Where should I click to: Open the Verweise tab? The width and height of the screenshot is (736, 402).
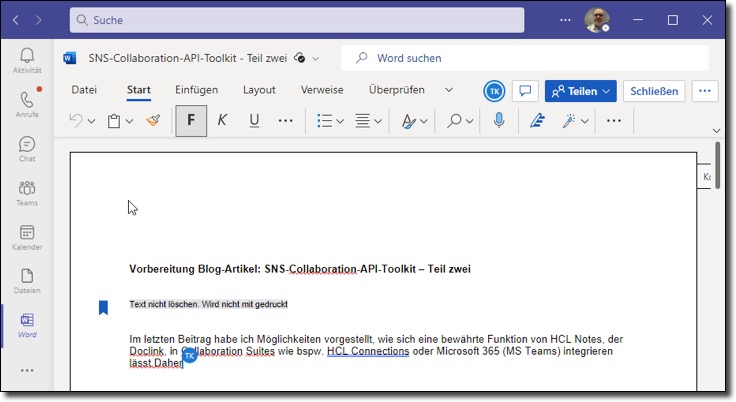(322, 90)
